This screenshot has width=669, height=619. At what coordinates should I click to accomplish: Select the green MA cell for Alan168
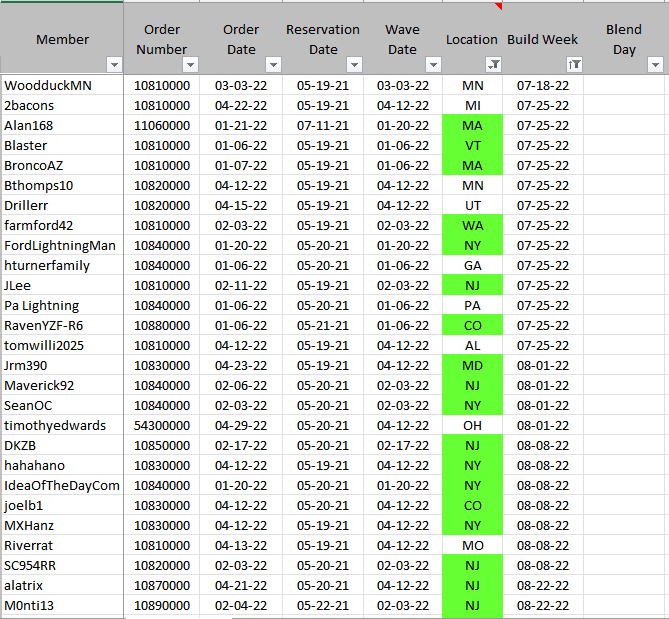click(472, 126)
